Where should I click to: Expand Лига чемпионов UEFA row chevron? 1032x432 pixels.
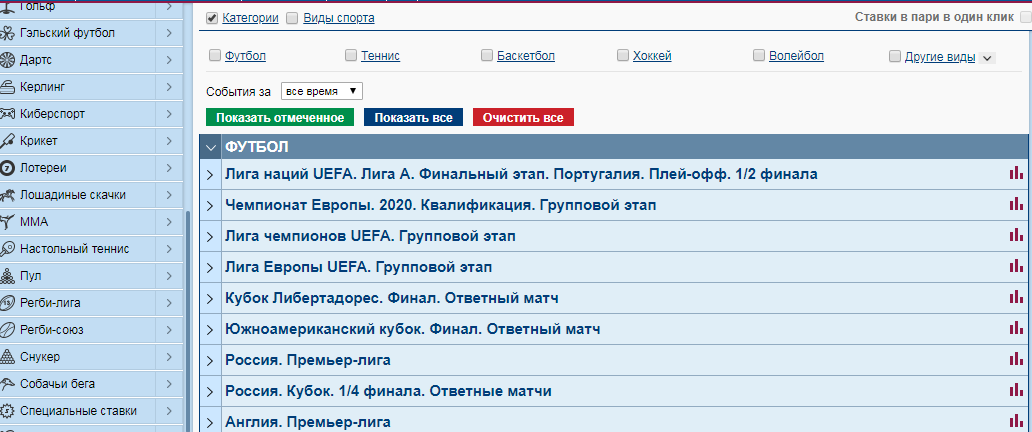pyautogui.click(x=211, y=237)
